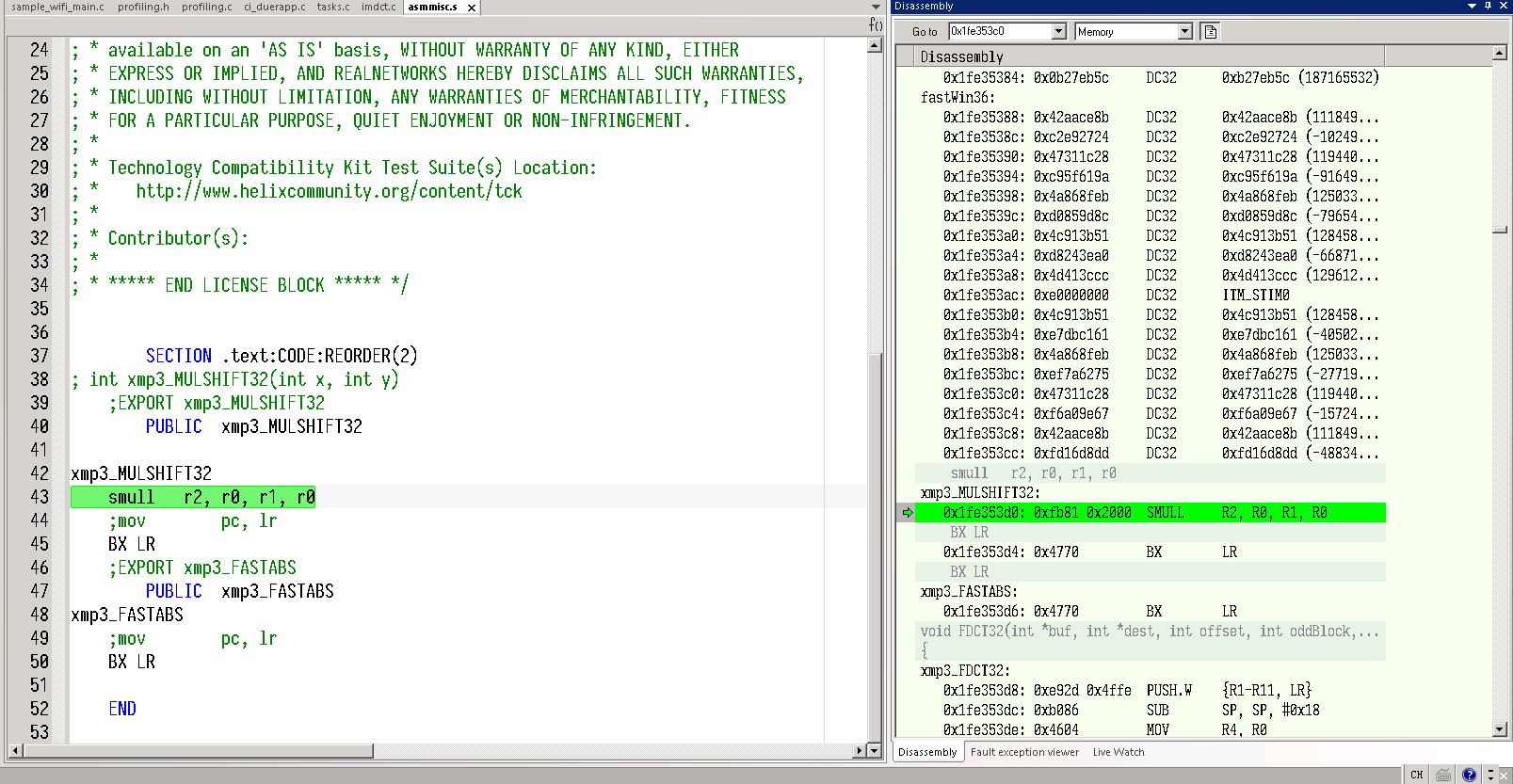Open the language bar options arrows
This screenshot has height=784, width=1513.
click(x=1490, y=775)
